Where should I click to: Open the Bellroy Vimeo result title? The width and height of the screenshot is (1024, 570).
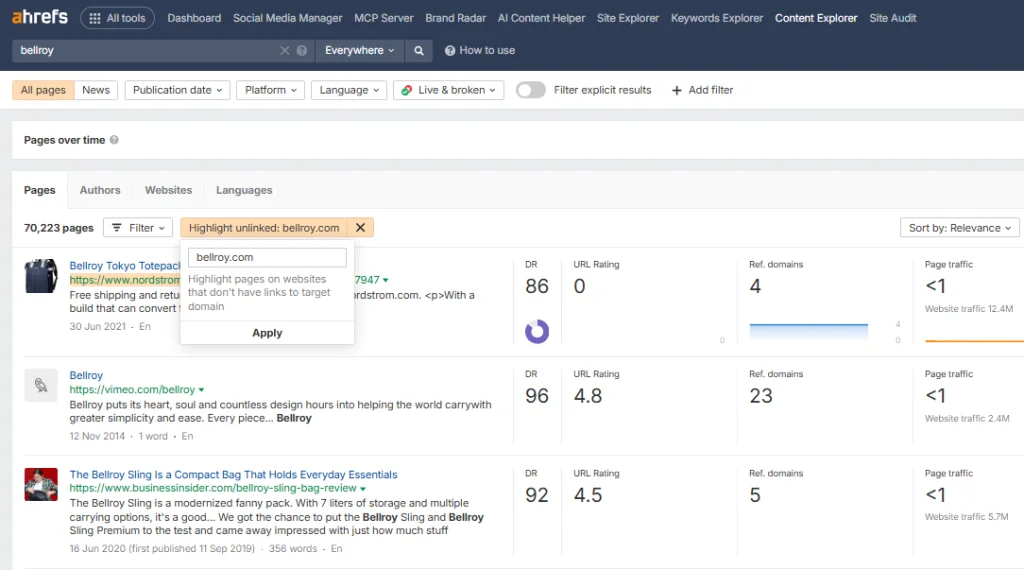[x=86, y=375]
